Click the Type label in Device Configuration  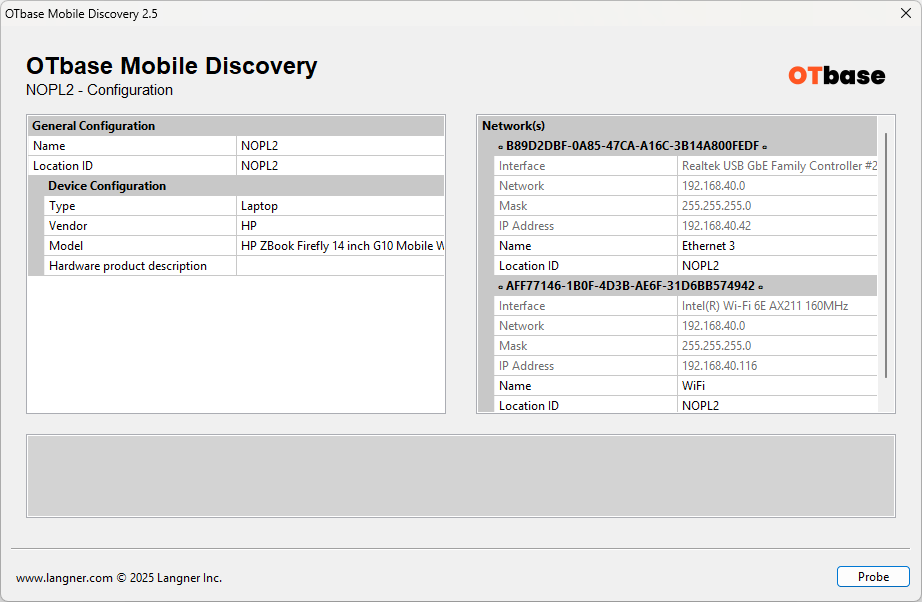[x=62, y=206]
